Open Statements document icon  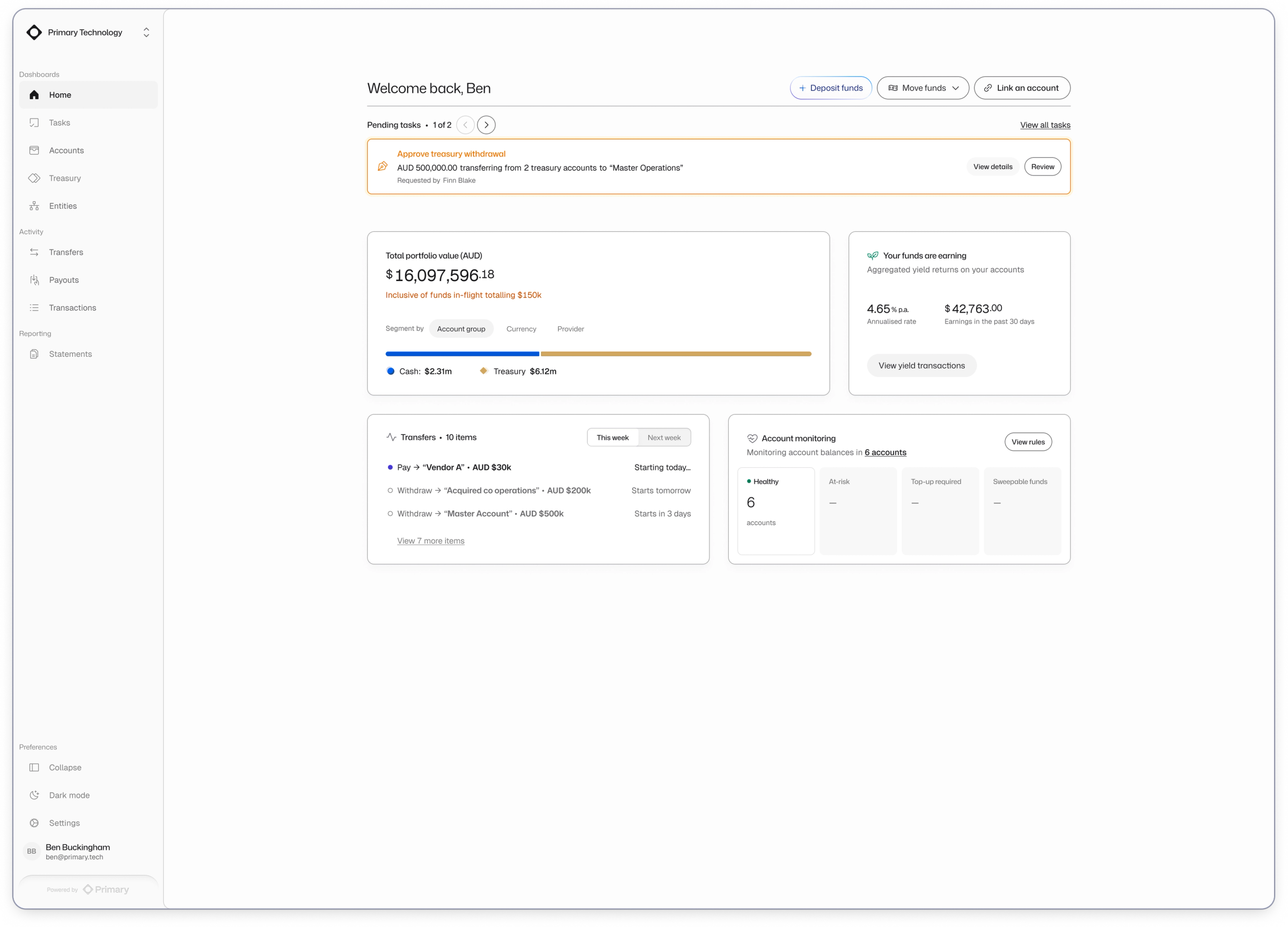pos(34,354)
